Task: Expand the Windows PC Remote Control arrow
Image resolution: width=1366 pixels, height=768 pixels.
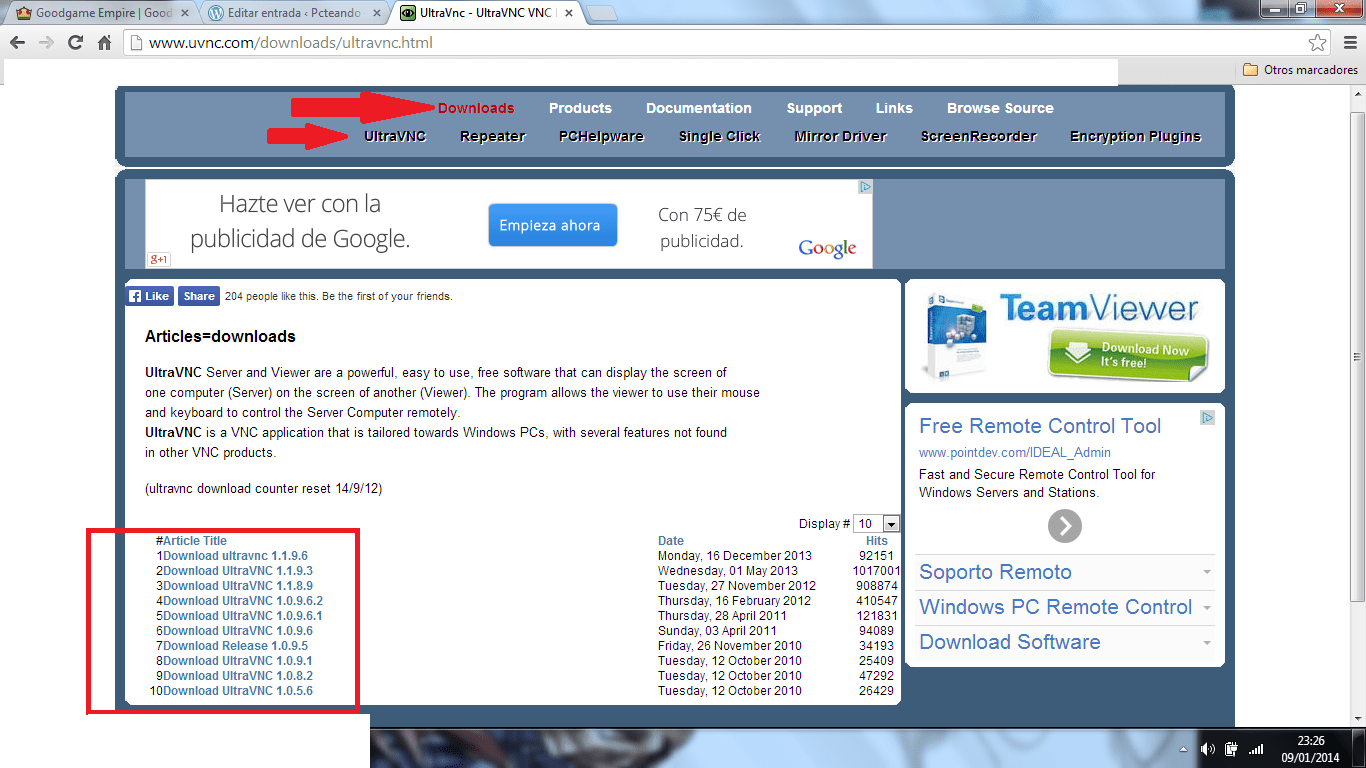Action: pyautogui.click(x=1207, y=608)
